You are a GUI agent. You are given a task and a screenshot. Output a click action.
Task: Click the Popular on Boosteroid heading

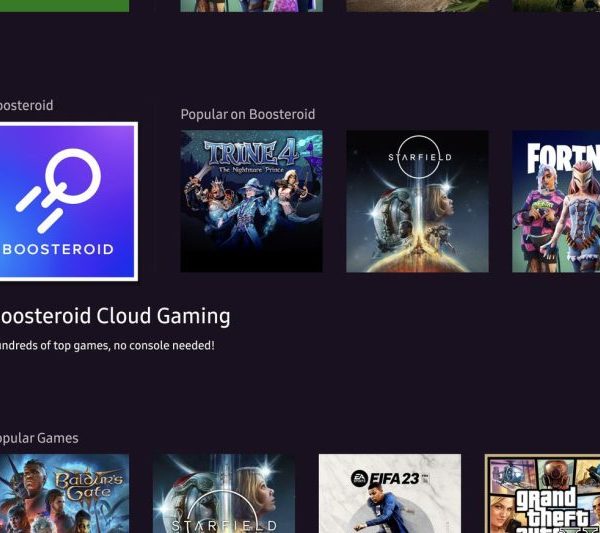click(x=248, y=114)
